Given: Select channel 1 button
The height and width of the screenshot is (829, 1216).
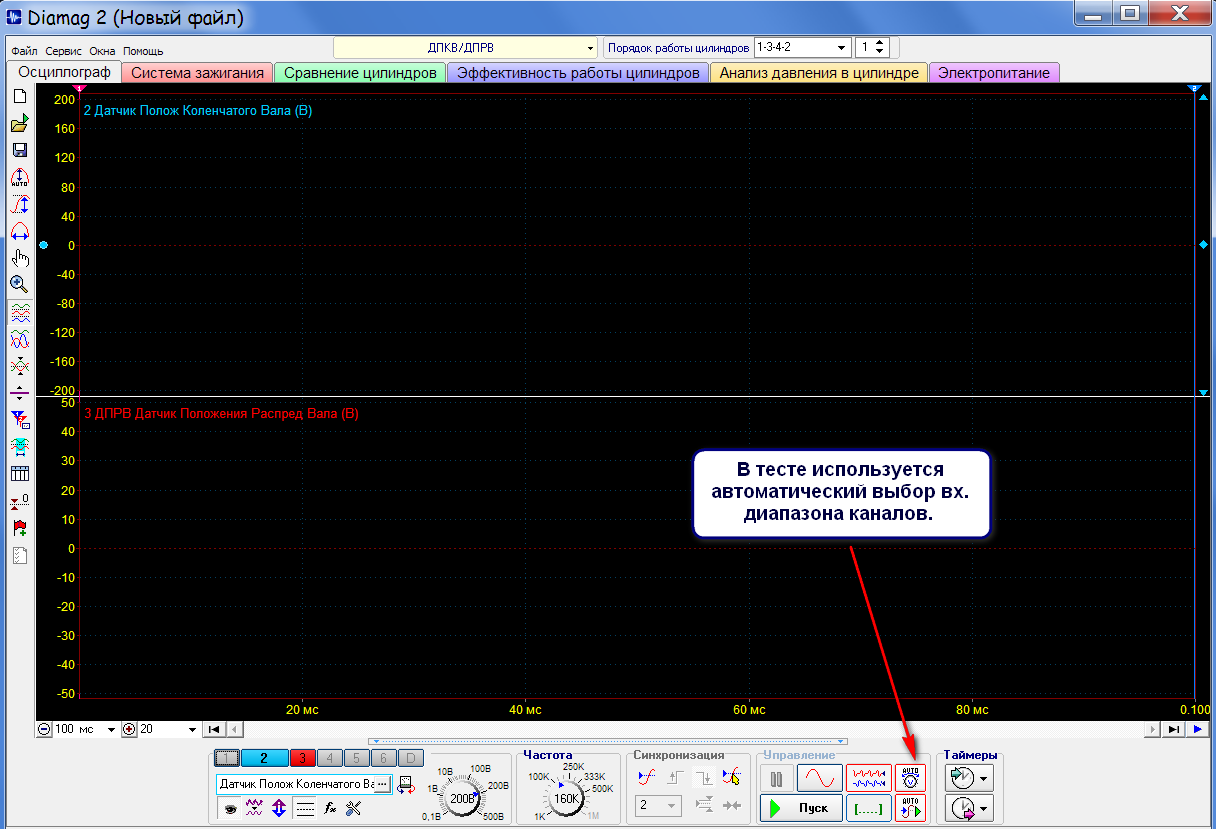Looking at the screenshot, I should (228, 758).
